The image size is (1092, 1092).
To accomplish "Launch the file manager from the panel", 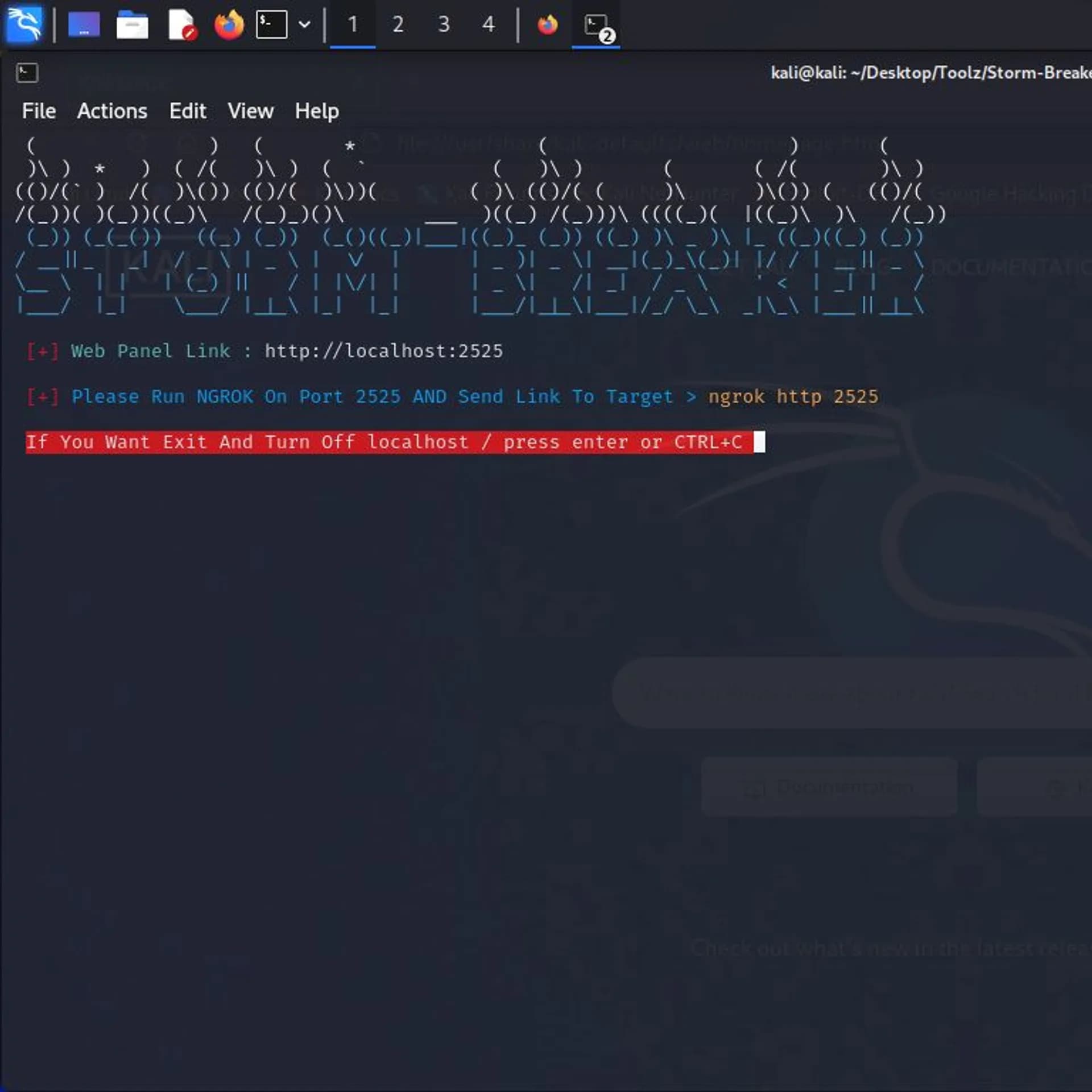I will [132, 24].
